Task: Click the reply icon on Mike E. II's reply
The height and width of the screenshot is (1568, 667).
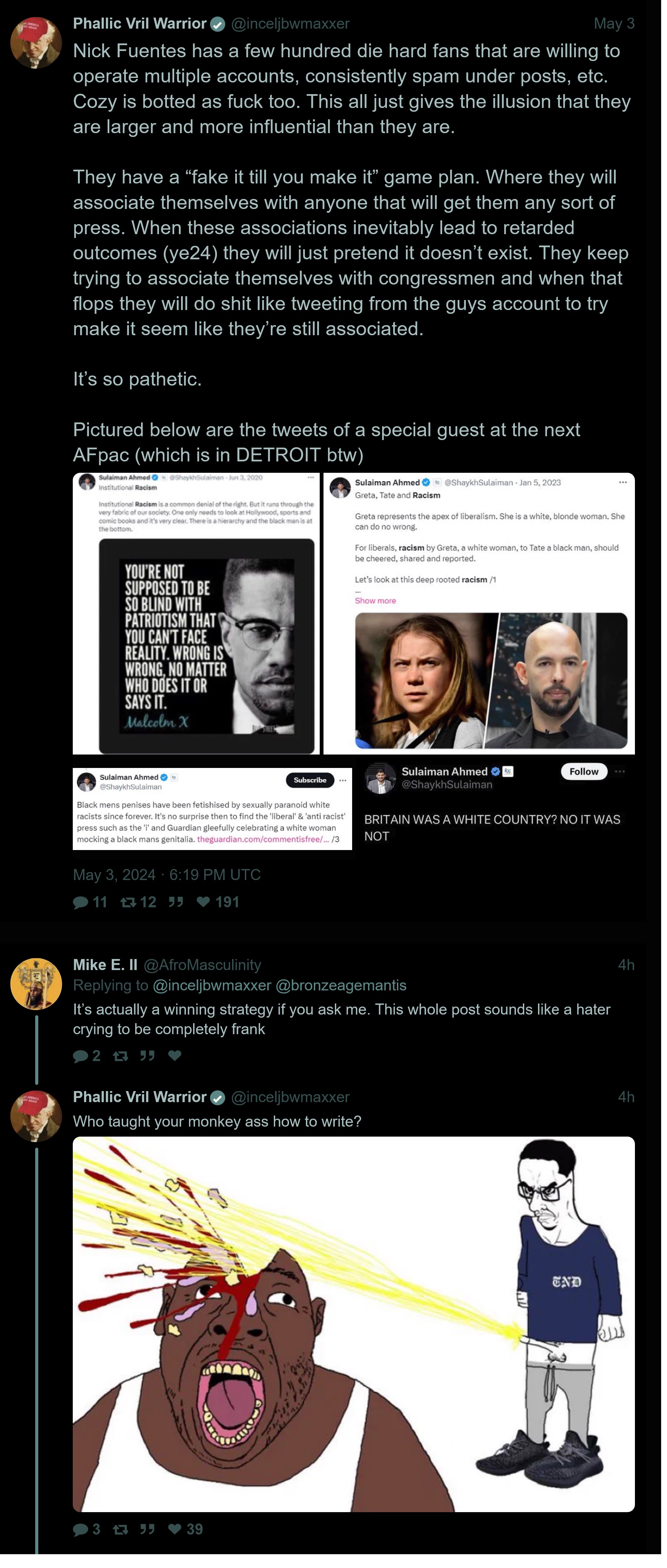Action: click(x=80, y=1056)
